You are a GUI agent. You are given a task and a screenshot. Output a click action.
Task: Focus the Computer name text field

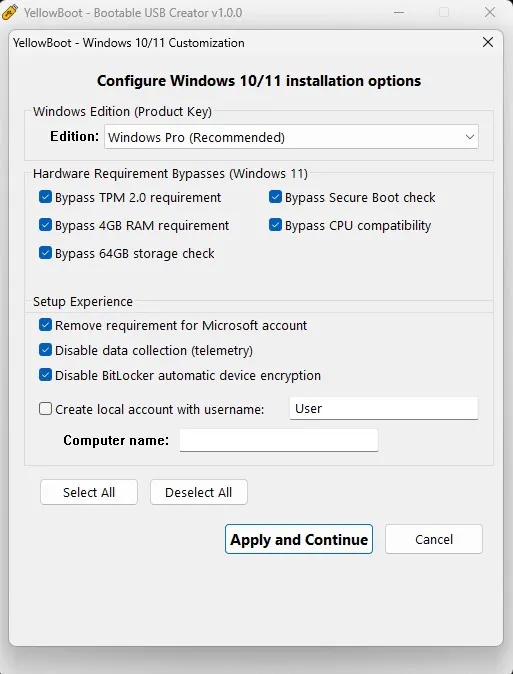[279, 440]
